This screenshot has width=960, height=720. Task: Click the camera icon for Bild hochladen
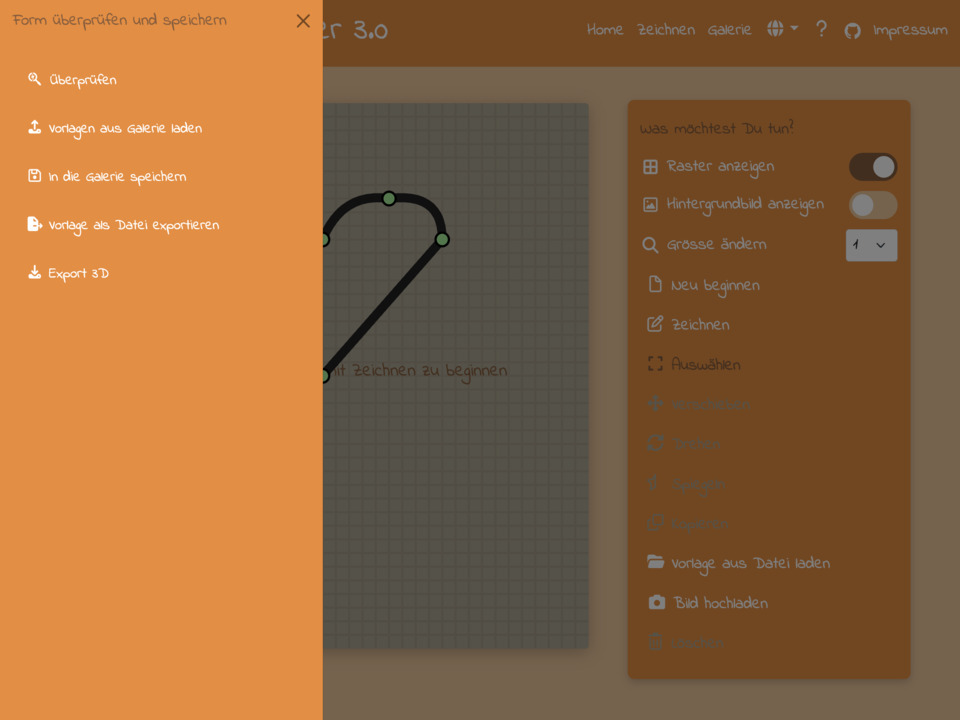click(x=656, y=602)
